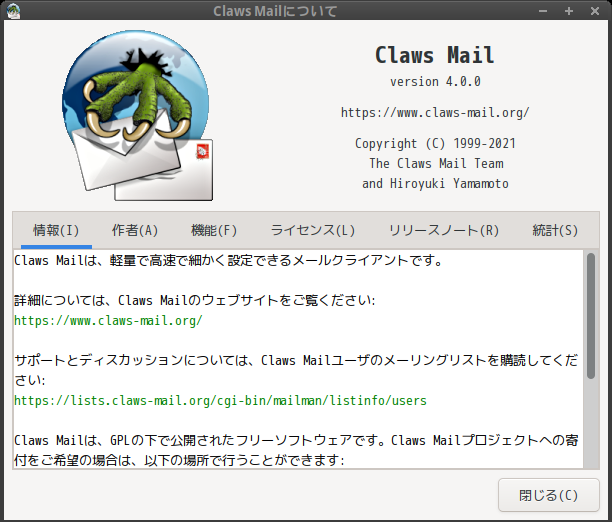Viewport: 612px width, 522px height.
Task: Click the 閉じる(C) button
Action: click(x=548, y=495)
